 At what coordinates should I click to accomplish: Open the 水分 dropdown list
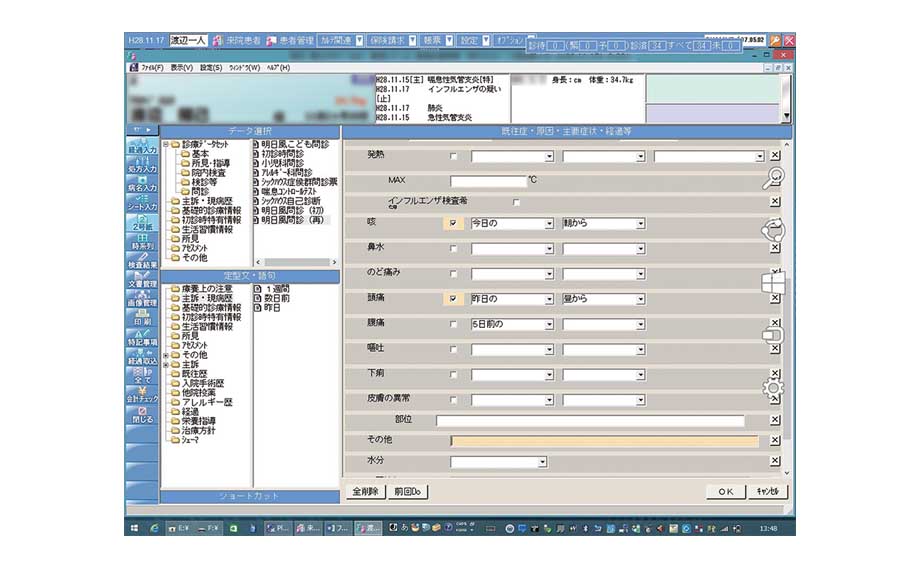click(543, 462)
